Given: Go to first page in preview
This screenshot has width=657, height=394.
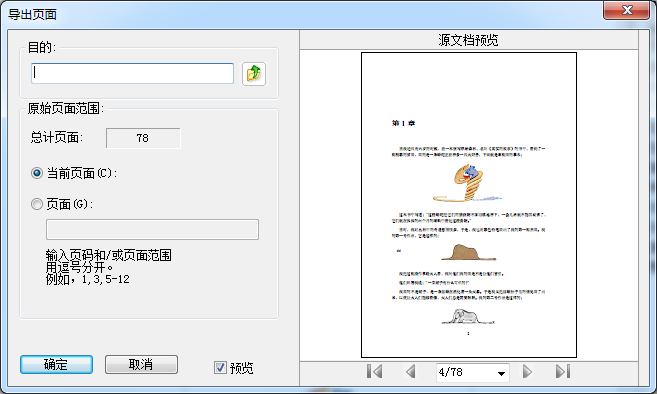Looking at the screenshot, I should pos(374,371).
